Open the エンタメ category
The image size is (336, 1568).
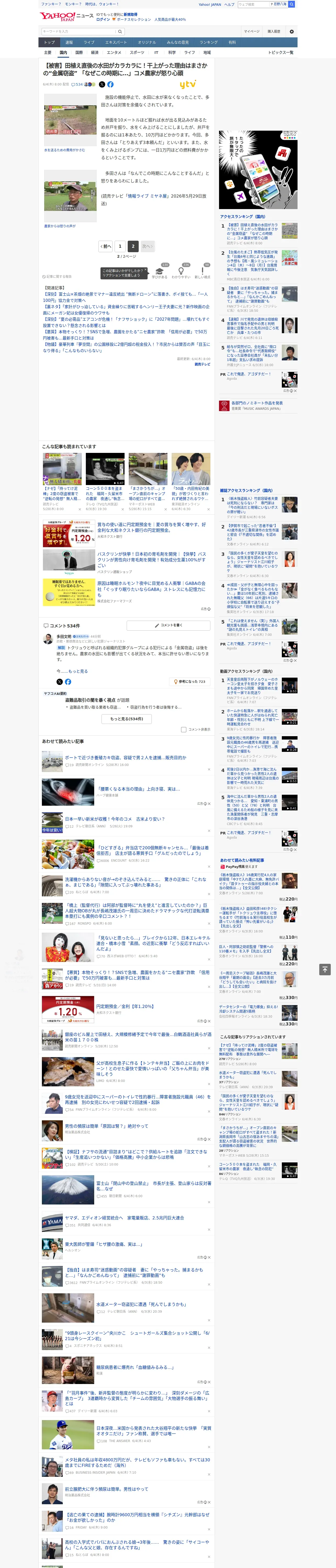pyautogui.click(x=114, y=52)
